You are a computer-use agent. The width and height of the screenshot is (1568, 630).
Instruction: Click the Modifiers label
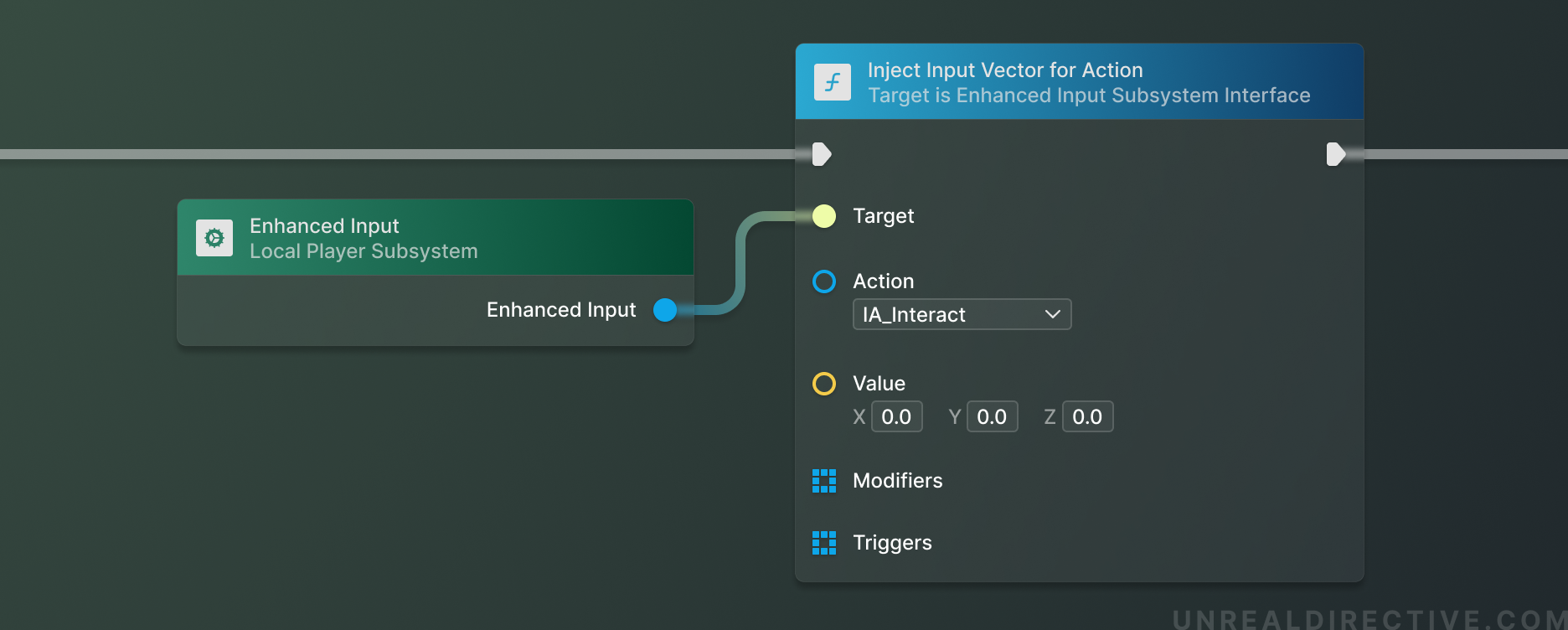[897, 481]
